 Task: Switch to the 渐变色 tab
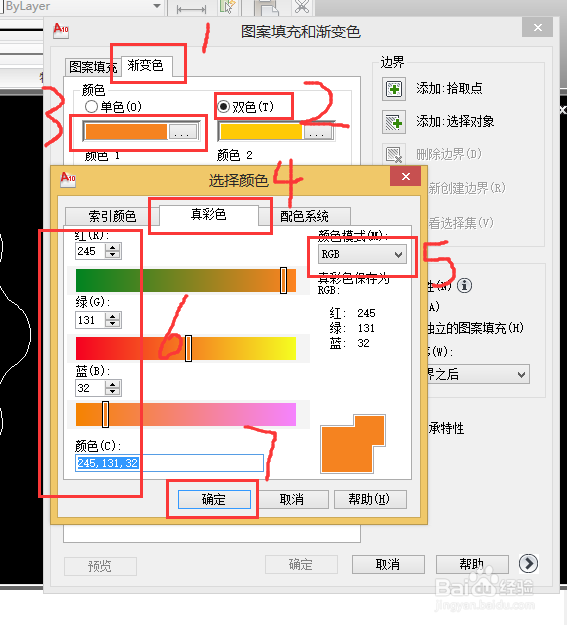pos(146,65)
